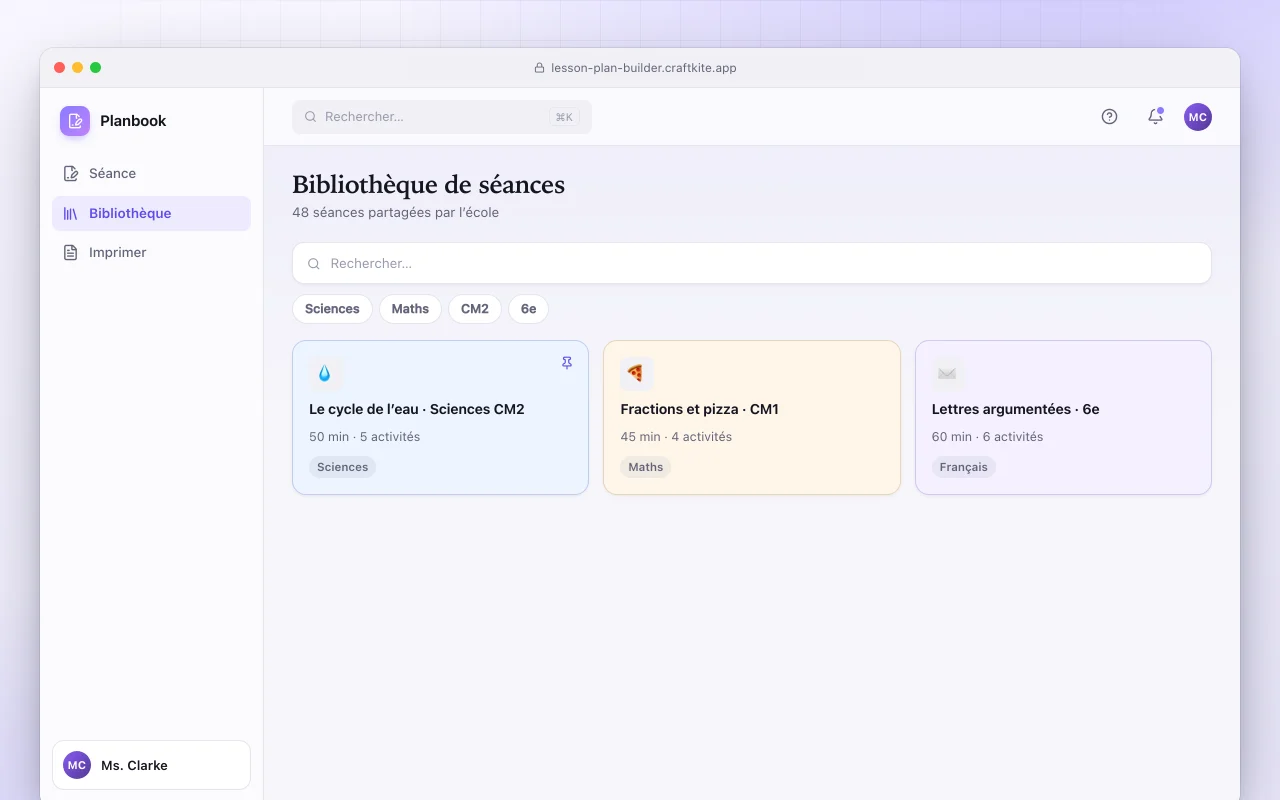Open Fractions et pizza lesson card

752,417
